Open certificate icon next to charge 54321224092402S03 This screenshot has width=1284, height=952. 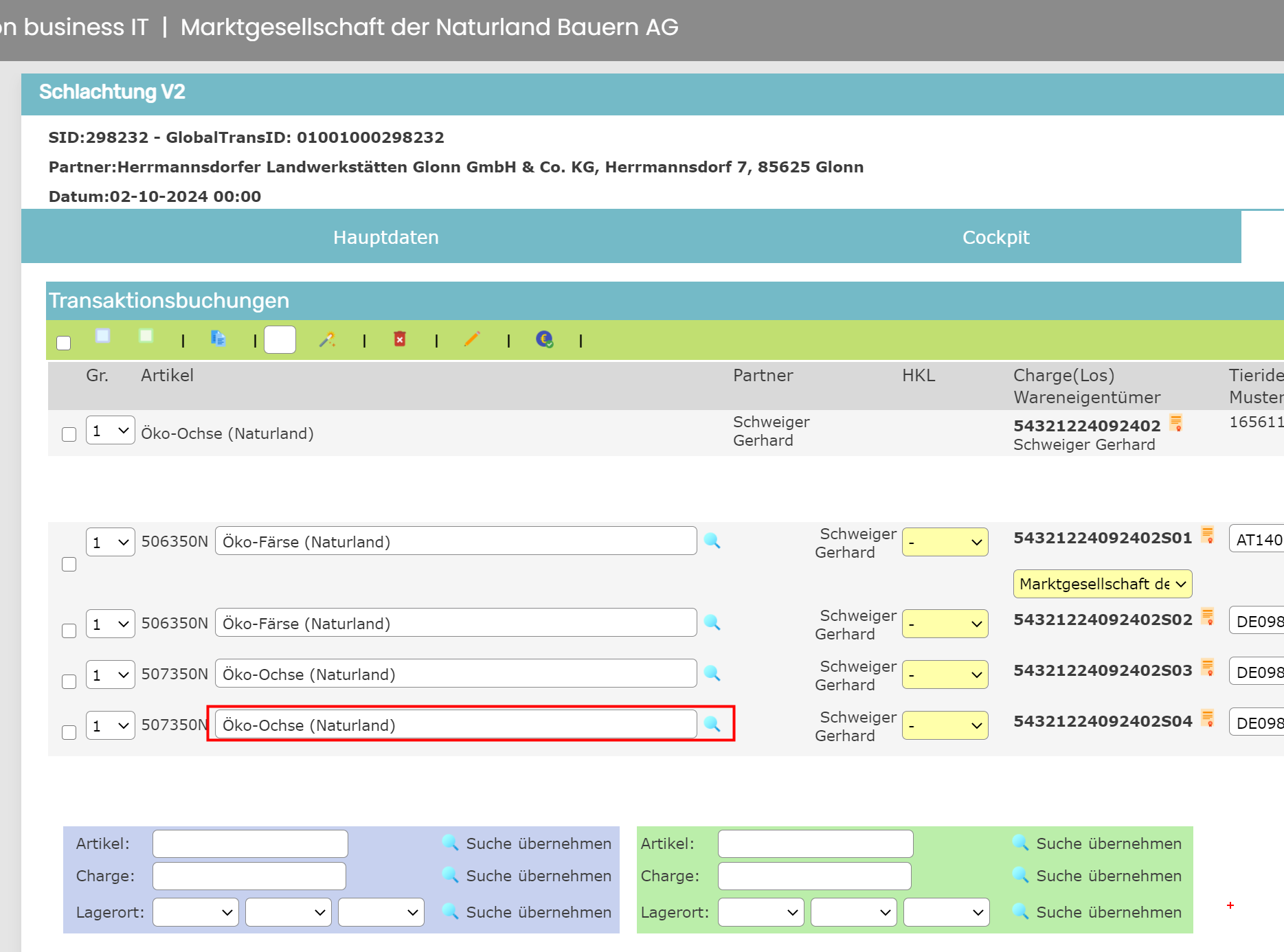(x=1207, y=667)
